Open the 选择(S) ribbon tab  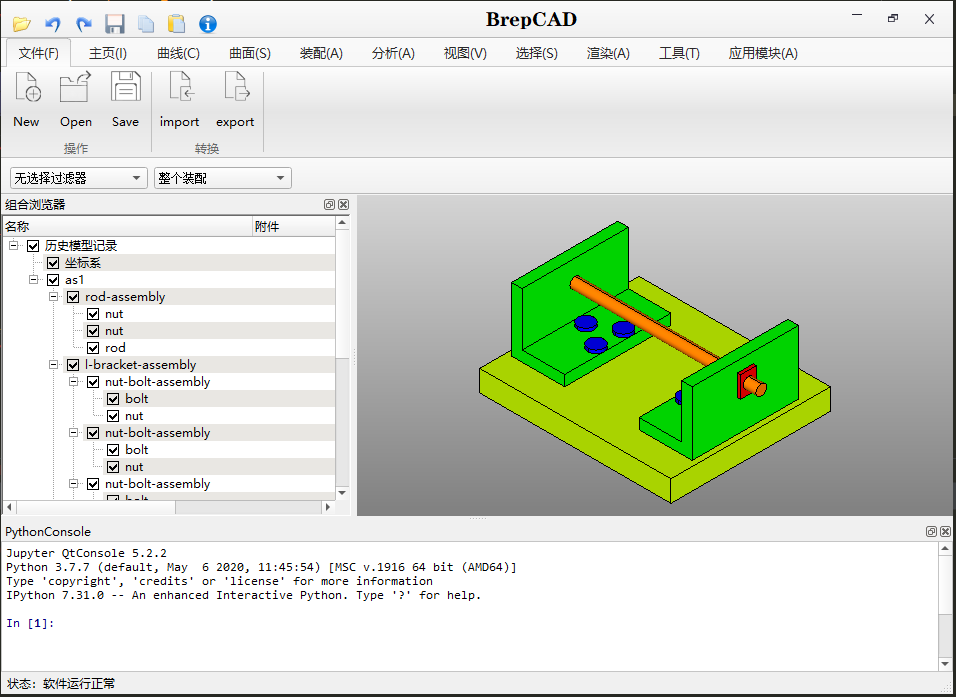[x=537, y=53]
